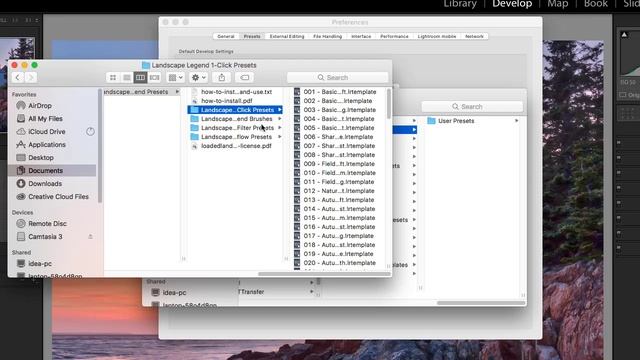The height and width of the screenshot is (360, 640).
Task: Select Landscape...Click Presets folder
Action: coord(235,110)
